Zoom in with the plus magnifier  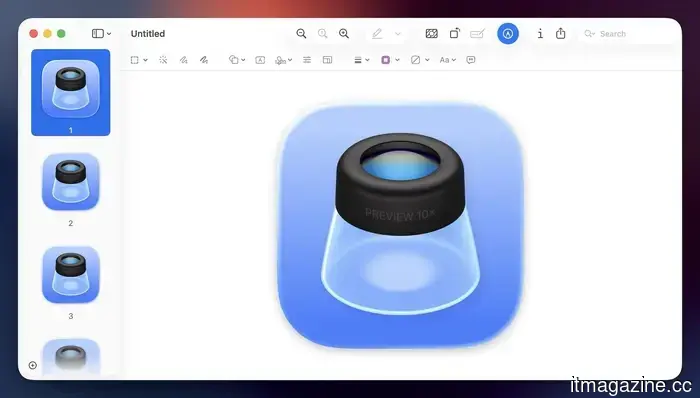tap(344, 33)
